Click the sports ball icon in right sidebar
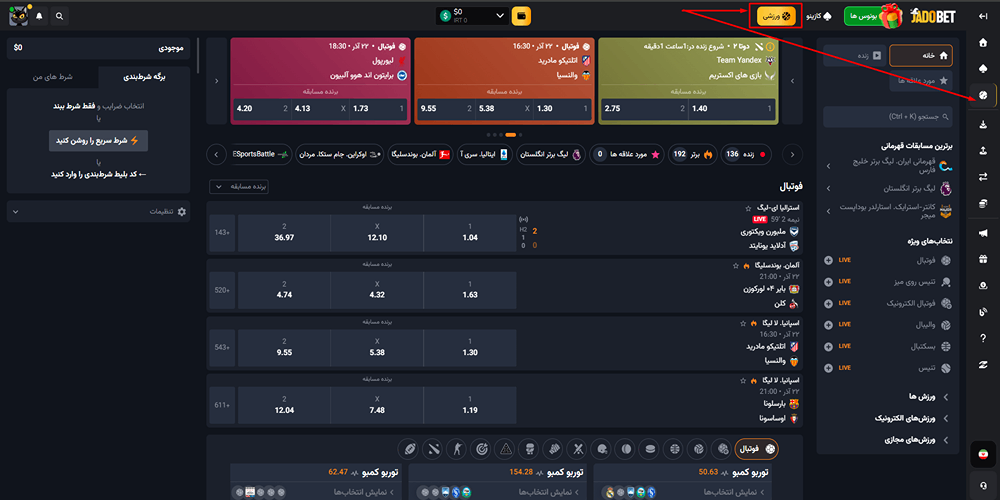This screenshot has width=1000, height=500. (x=983, y=95)
